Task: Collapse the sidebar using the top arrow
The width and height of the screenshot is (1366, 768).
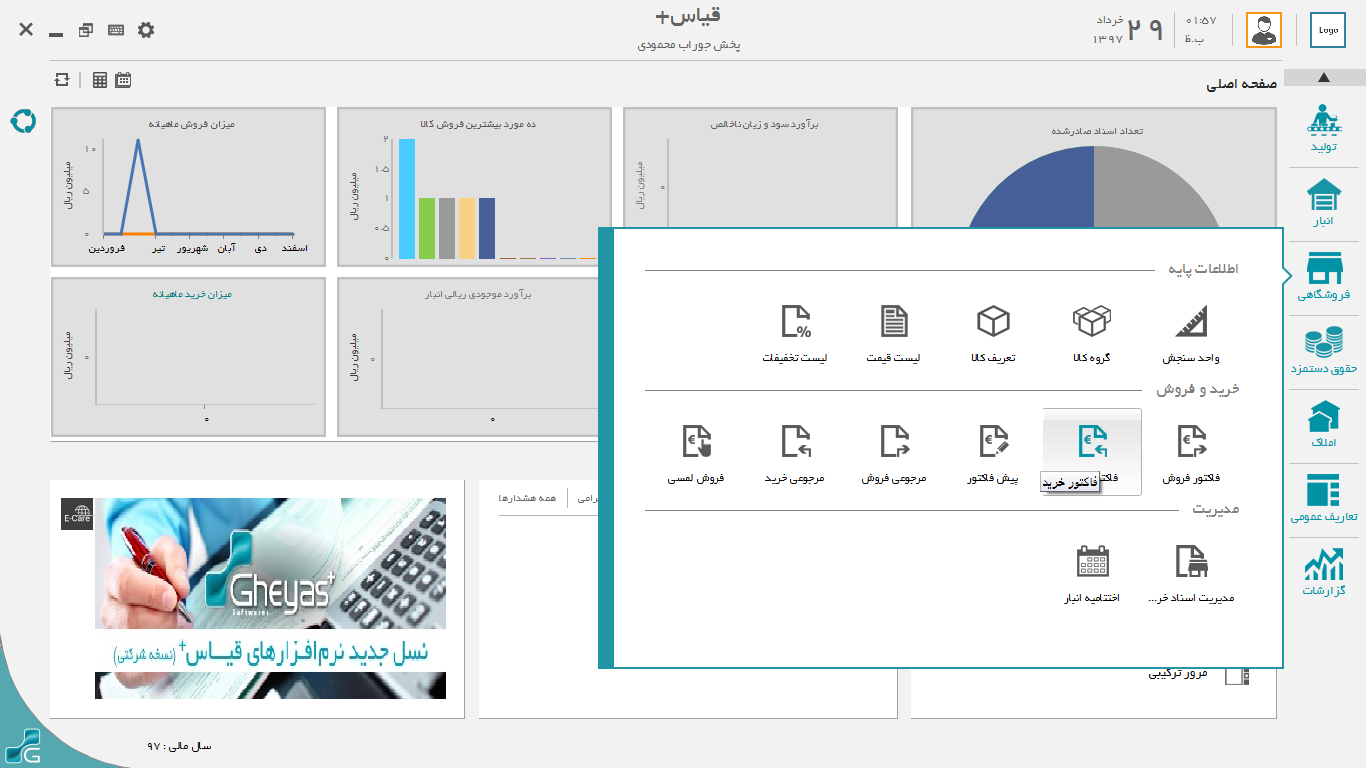Action: coord(1324,77)
